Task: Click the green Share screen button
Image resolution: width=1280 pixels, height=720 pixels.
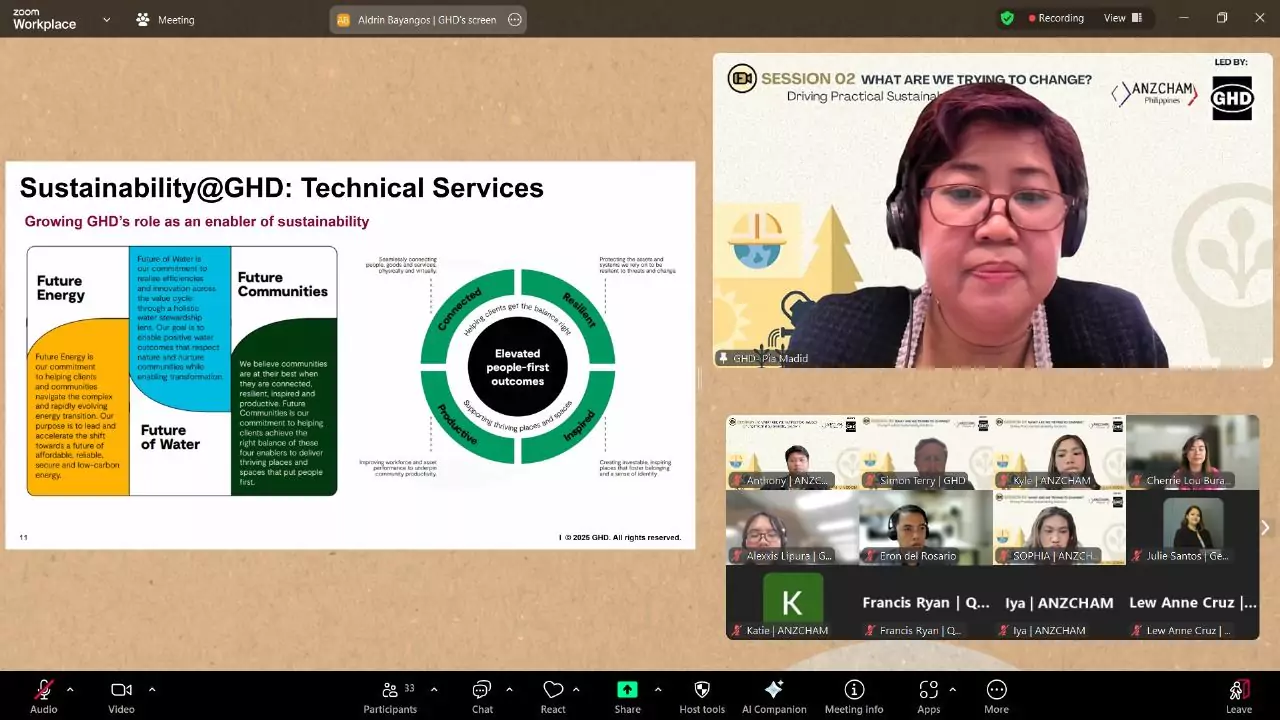Action: (627, 696)
